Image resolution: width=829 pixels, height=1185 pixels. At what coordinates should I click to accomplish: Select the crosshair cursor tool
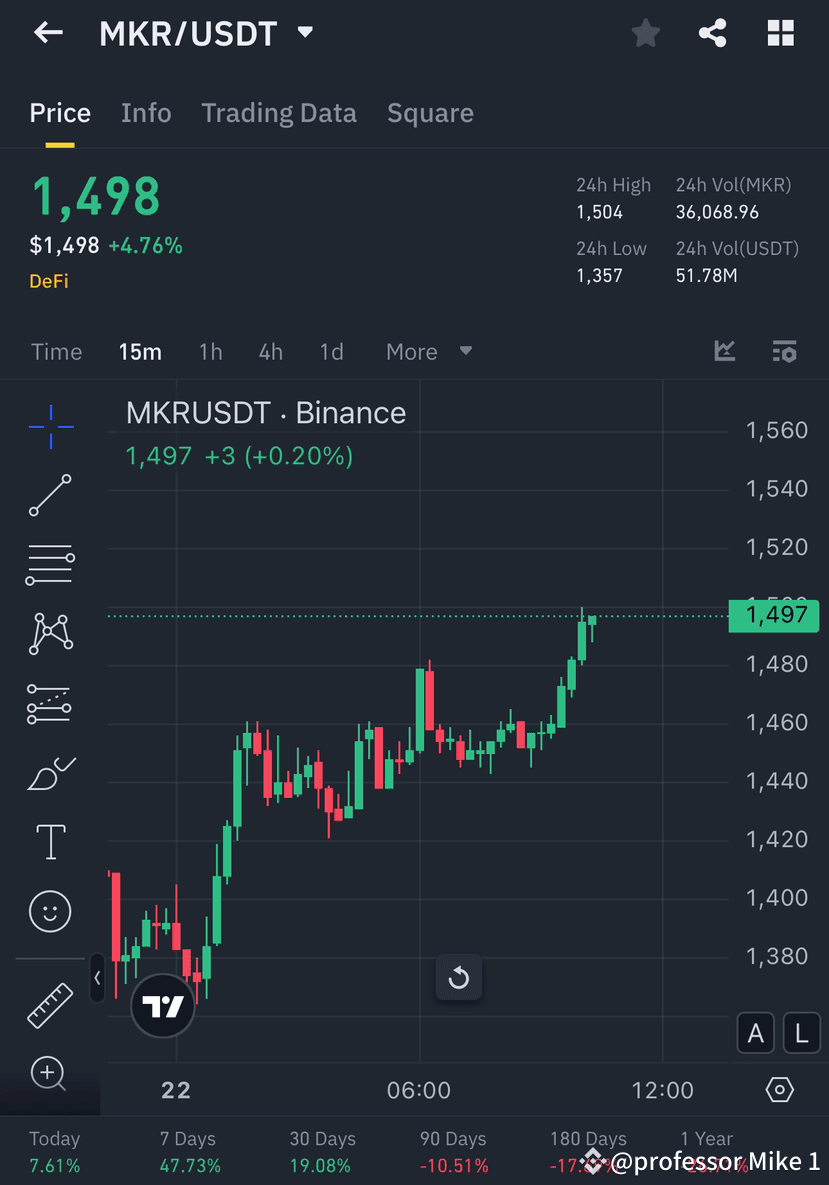50,426
